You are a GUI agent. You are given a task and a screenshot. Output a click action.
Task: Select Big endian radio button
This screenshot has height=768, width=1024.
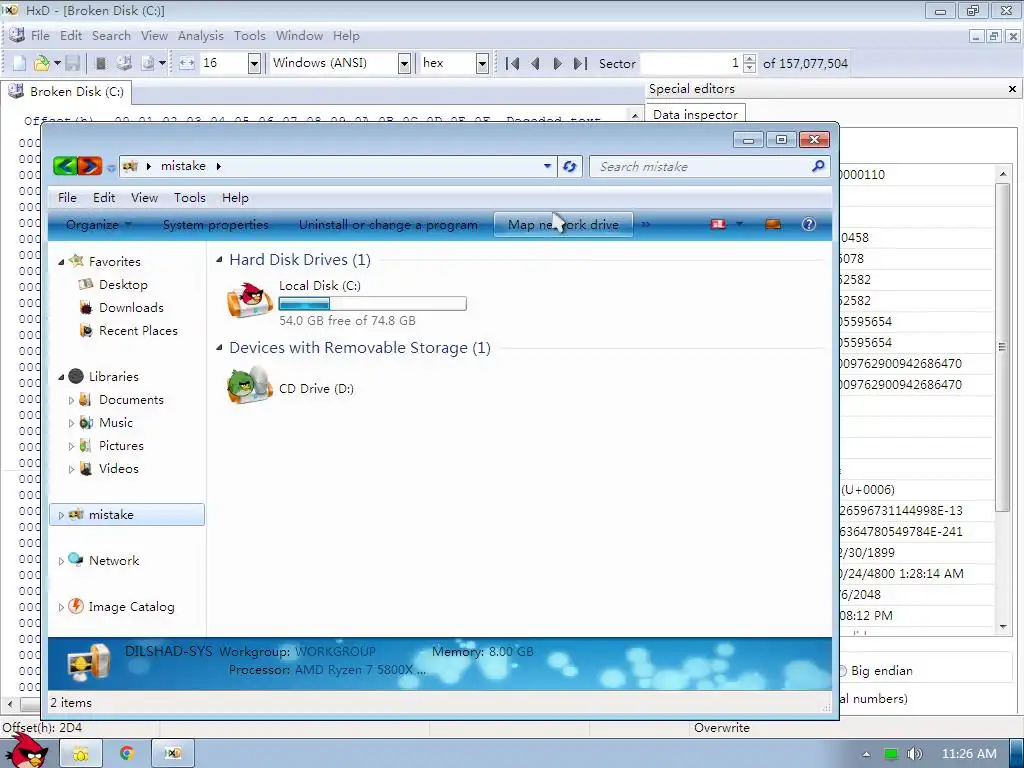(x=841, y=671)
